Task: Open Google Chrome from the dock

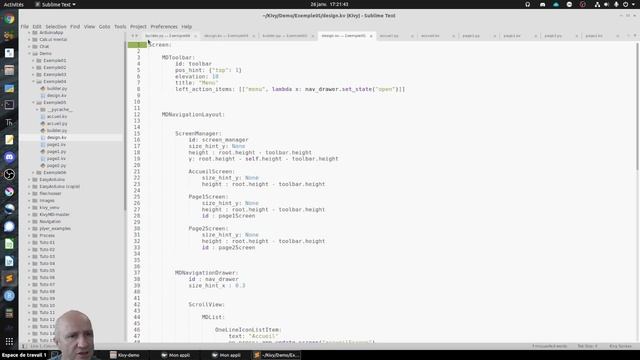Action: [x=9, y=19]
